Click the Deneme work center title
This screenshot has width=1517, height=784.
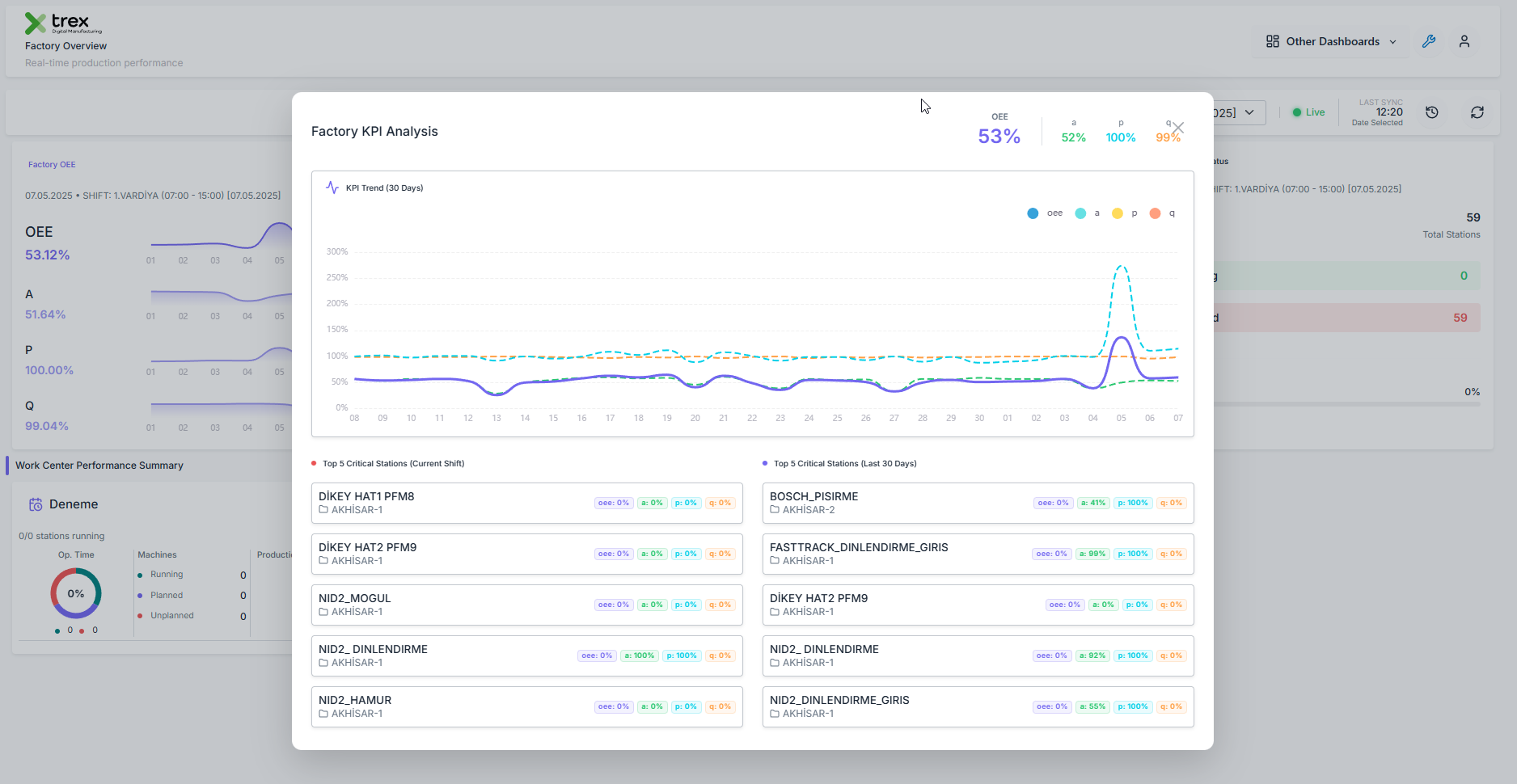74,504
